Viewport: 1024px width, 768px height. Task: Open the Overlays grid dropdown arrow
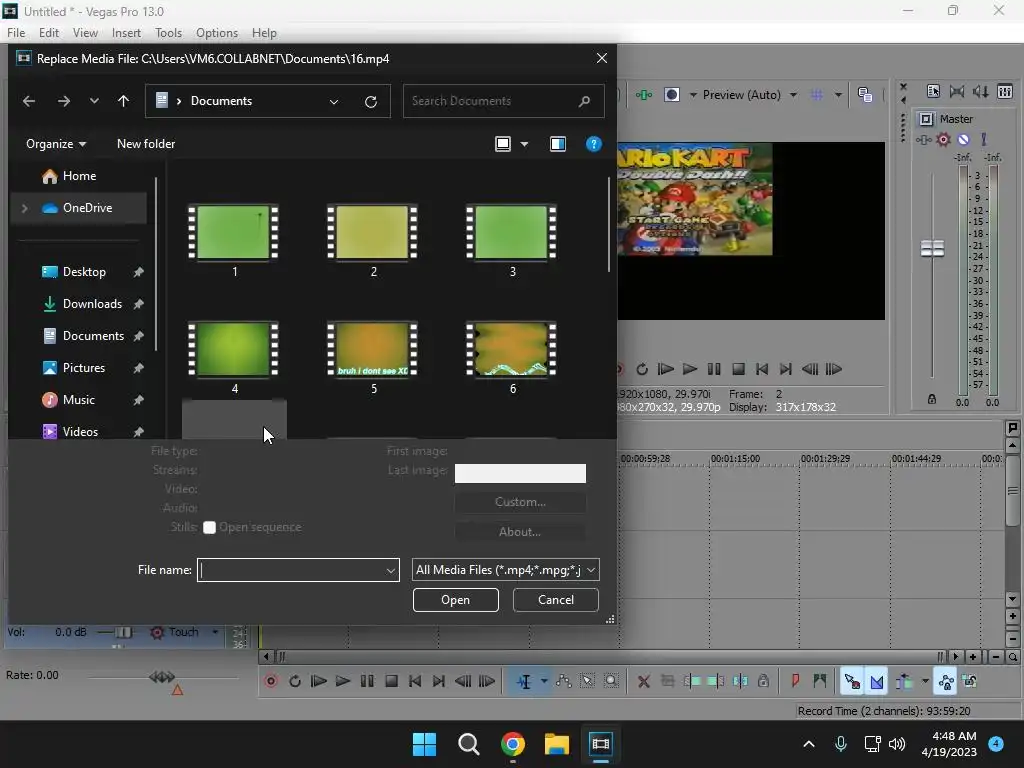point(837,95)
